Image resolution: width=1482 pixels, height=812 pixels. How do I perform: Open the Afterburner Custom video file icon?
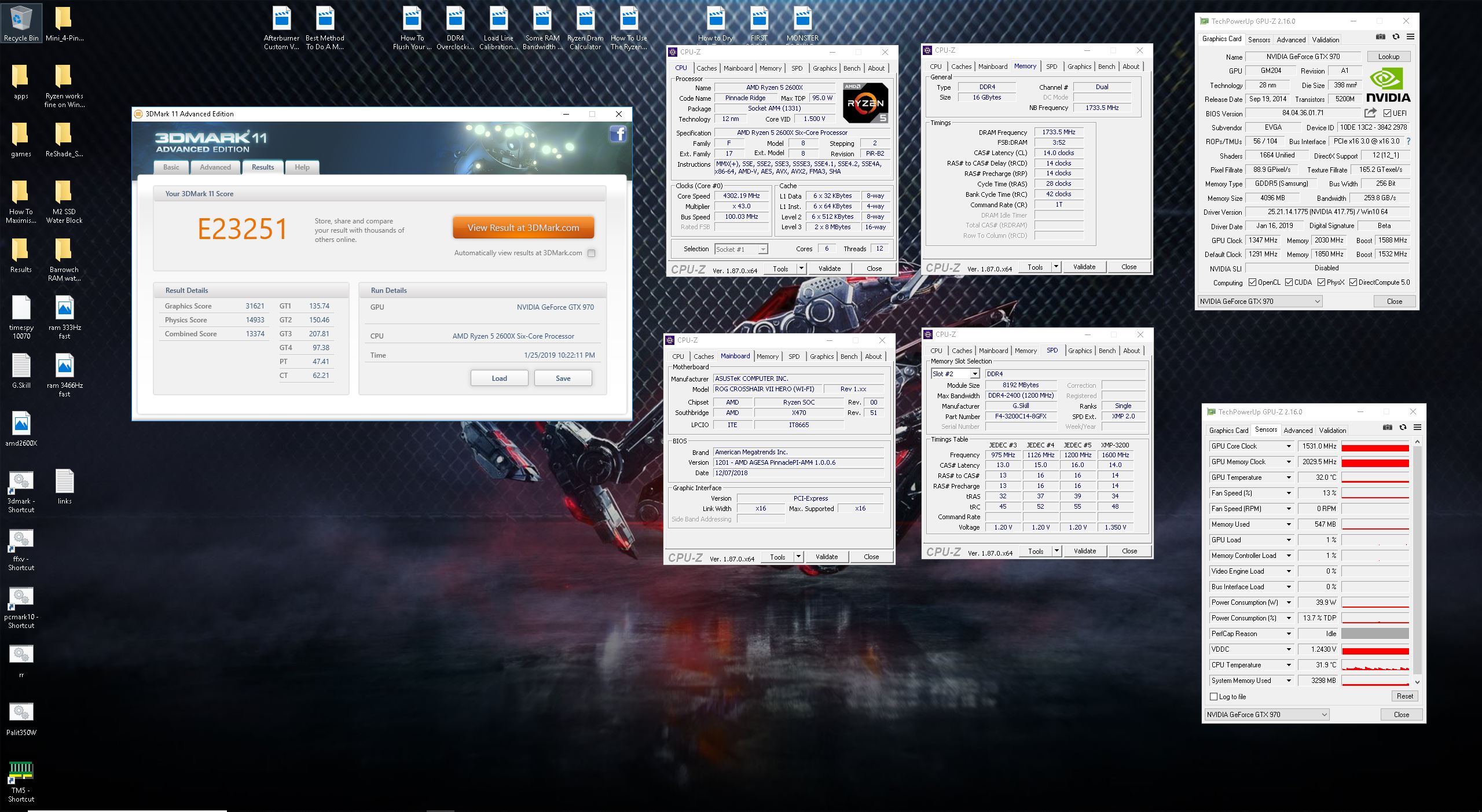[282, 29]
